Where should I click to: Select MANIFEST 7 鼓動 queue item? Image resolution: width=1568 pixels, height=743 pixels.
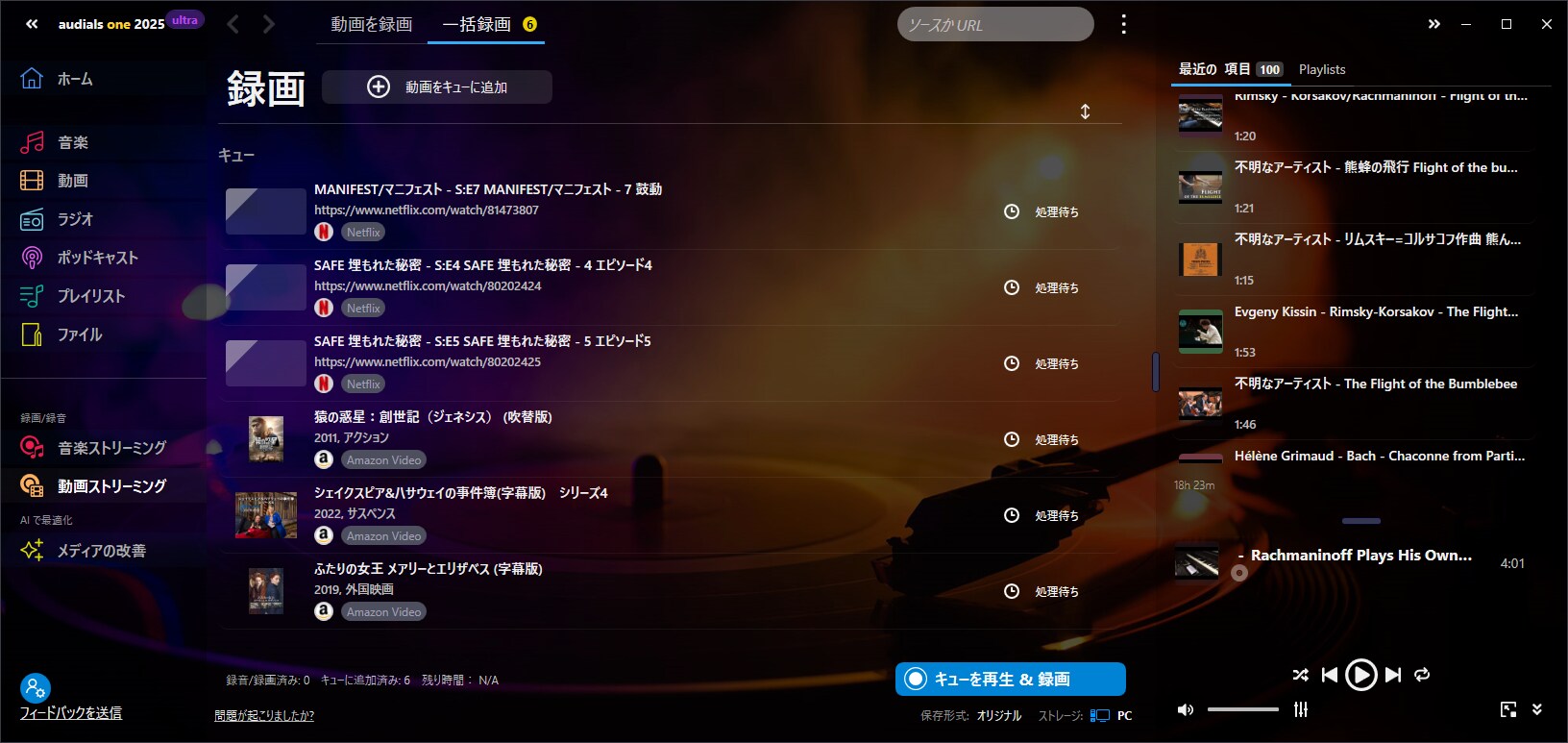(669, 211)
